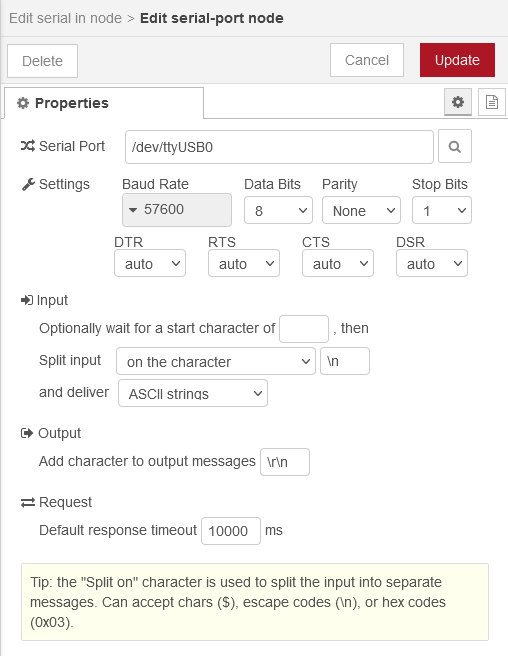The image size is (508, 656).
Task: Click the start character input field
Action: pos(304,329)
